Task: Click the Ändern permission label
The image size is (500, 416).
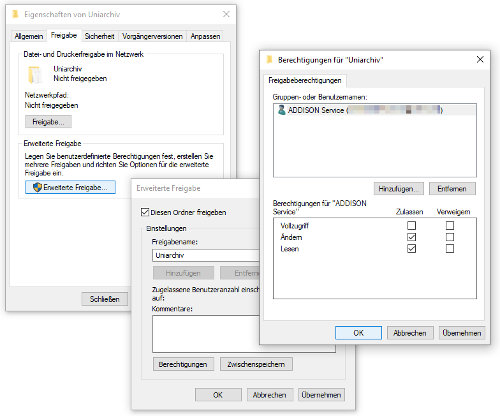Action: (x=291, y=237)
